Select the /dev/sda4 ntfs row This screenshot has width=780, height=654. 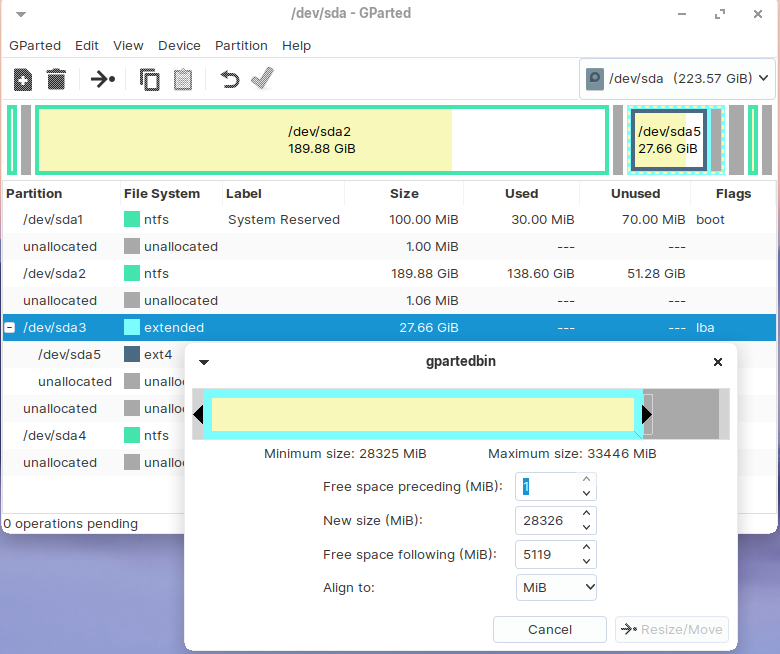pos(94,436)
